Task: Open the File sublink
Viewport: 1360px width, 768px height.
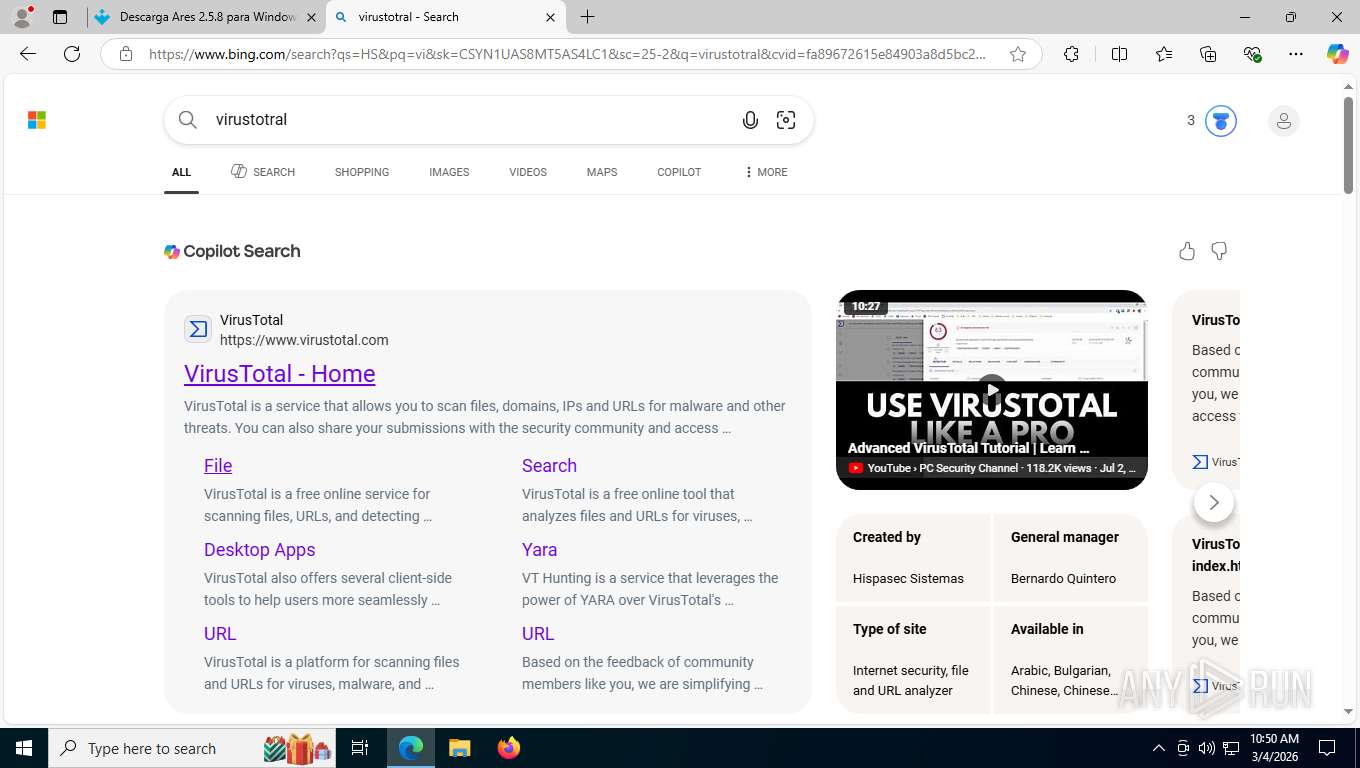Action: (218, 465)
